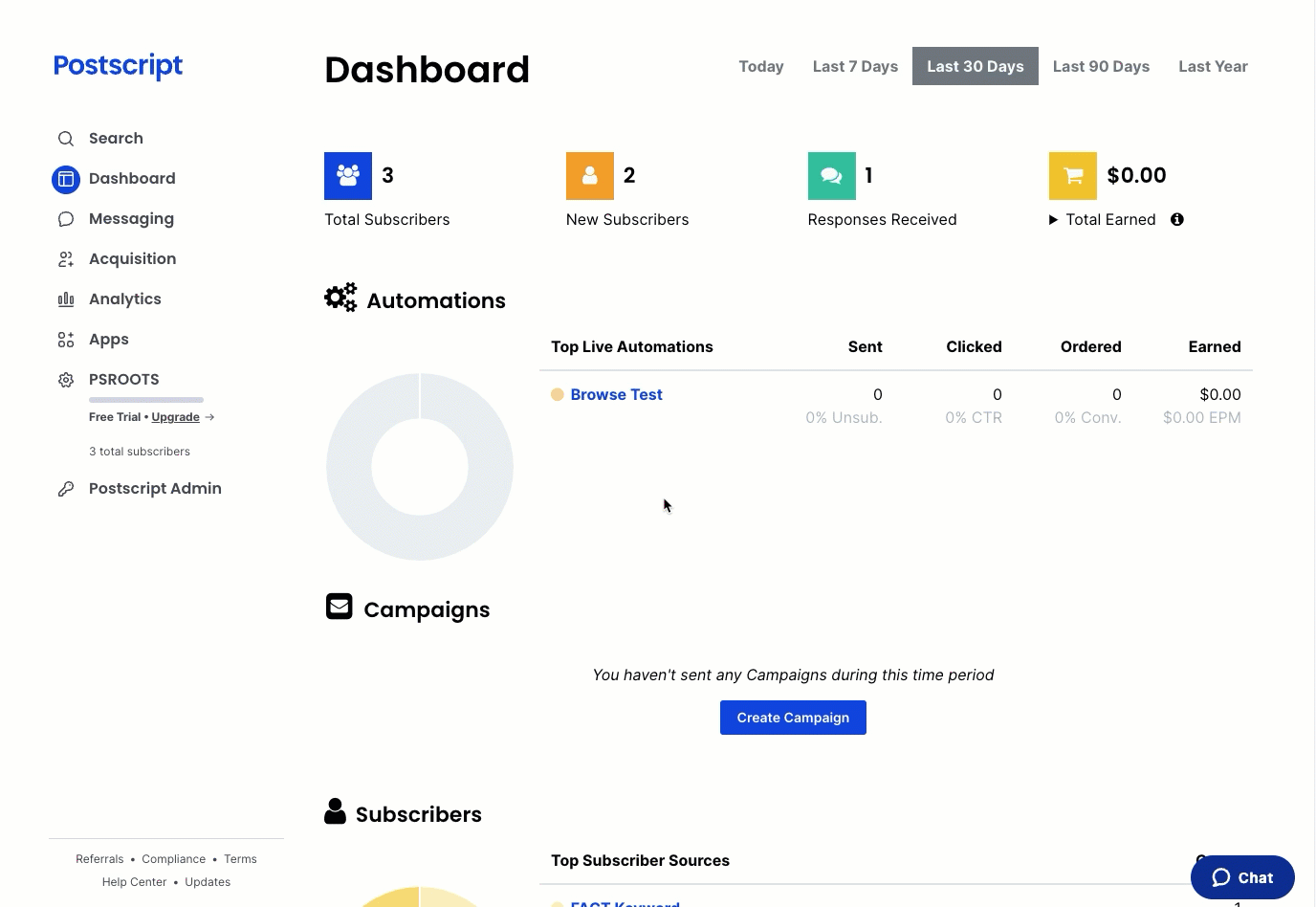Click the Acquisition people icon
The image size is (1316, 907).
click(x=66, y=259)
